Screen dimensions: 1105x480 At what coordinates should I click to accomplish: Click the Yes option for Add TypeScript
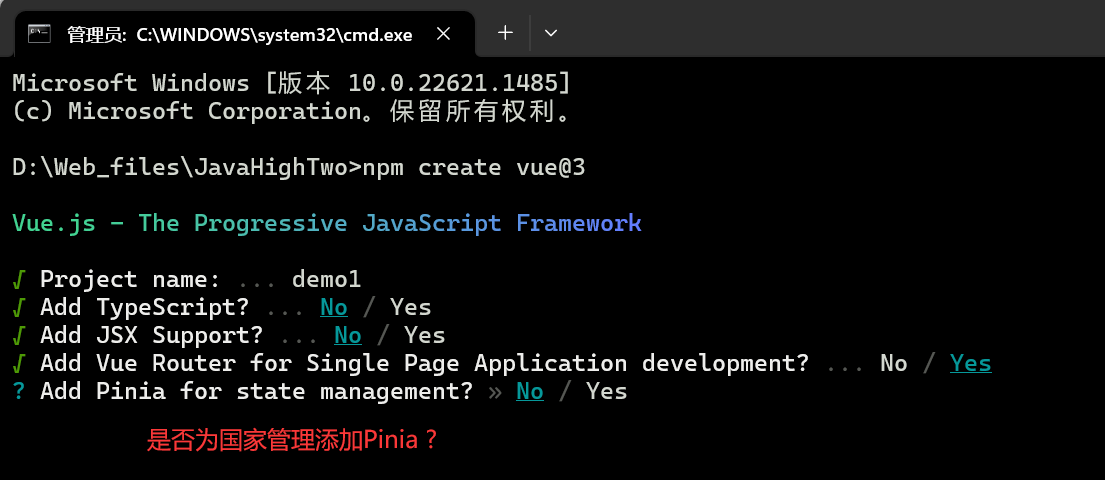point(411,307)
